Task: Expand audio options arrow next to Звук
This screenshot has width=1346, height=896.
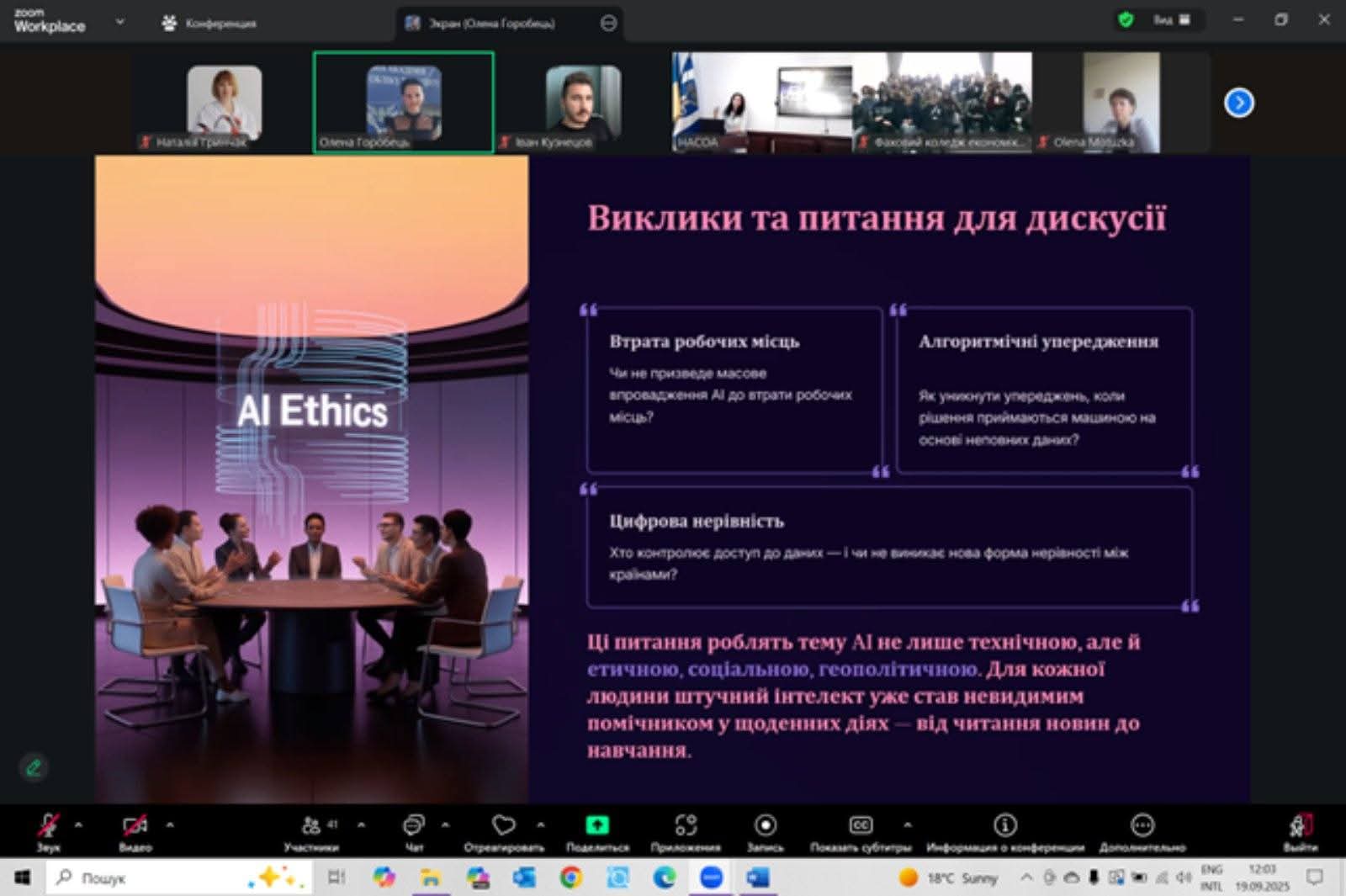Action: click(x=78, y=825)
